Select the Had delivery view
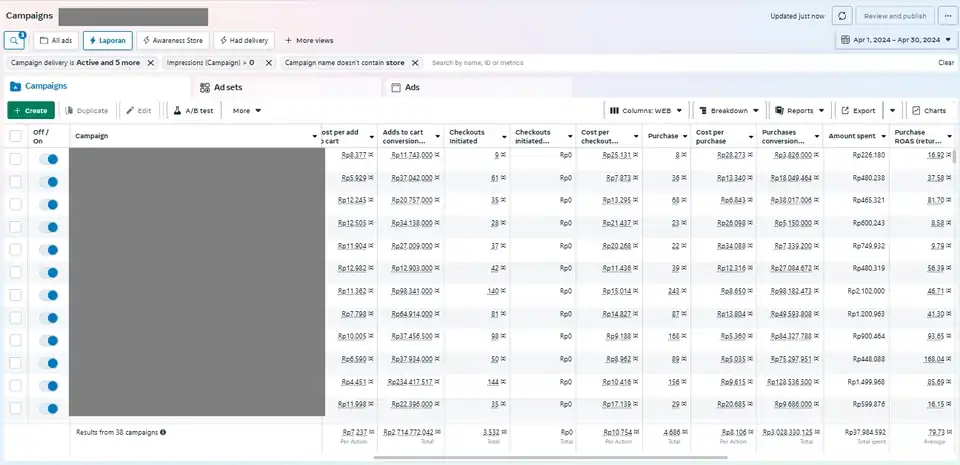Image resolution: width=960 pixels, height=465 pixels. 244,40
